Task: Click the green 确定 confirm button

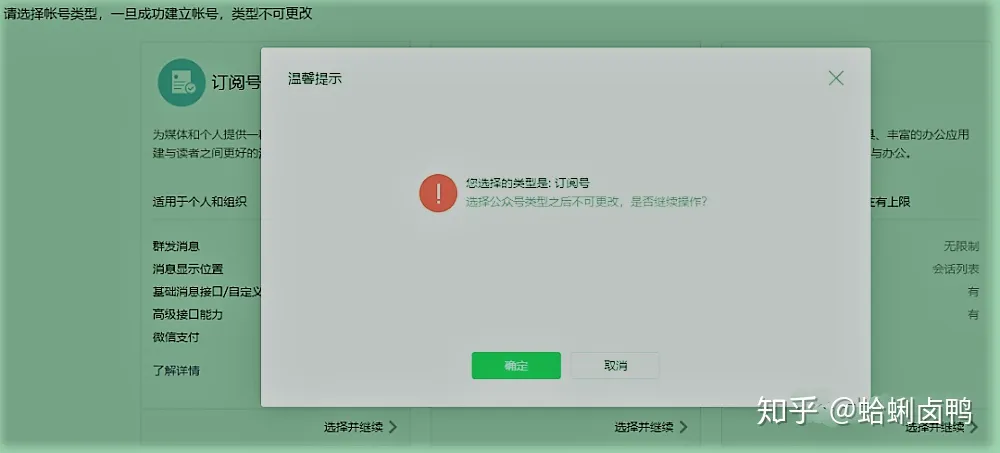Action: [x=516, y=366]
